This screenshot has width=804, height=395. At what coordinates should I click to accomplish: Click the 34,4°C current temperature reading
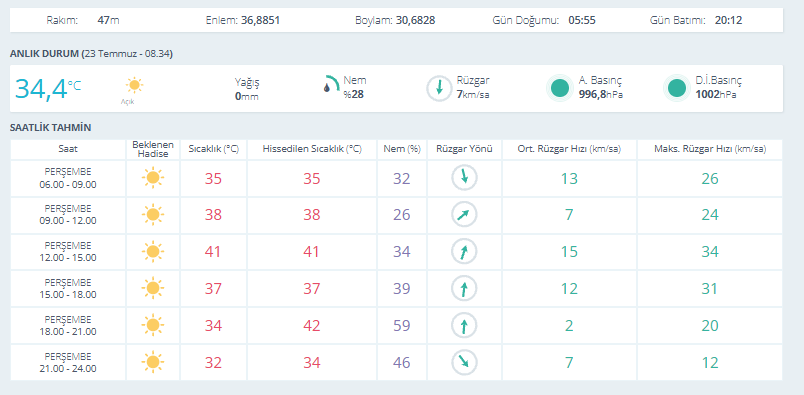point(48,88)
